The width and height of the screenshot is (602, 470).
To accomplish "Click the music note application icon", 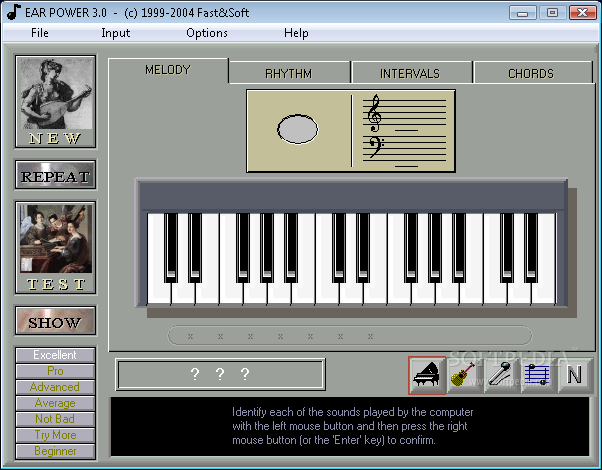I will click(13, 12).
